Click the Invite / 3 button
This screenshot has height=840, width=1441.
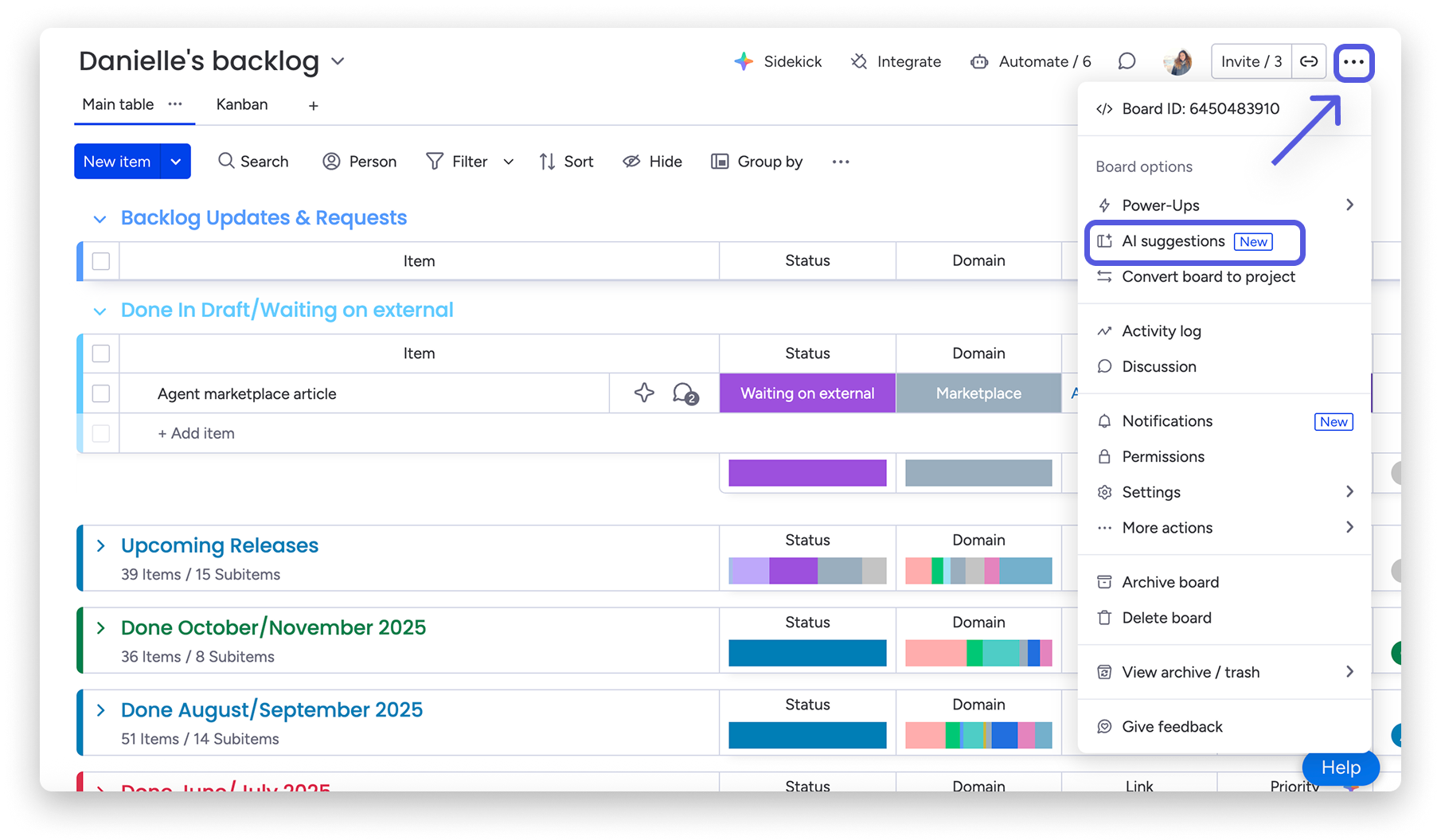click(x=1252, y=61)
